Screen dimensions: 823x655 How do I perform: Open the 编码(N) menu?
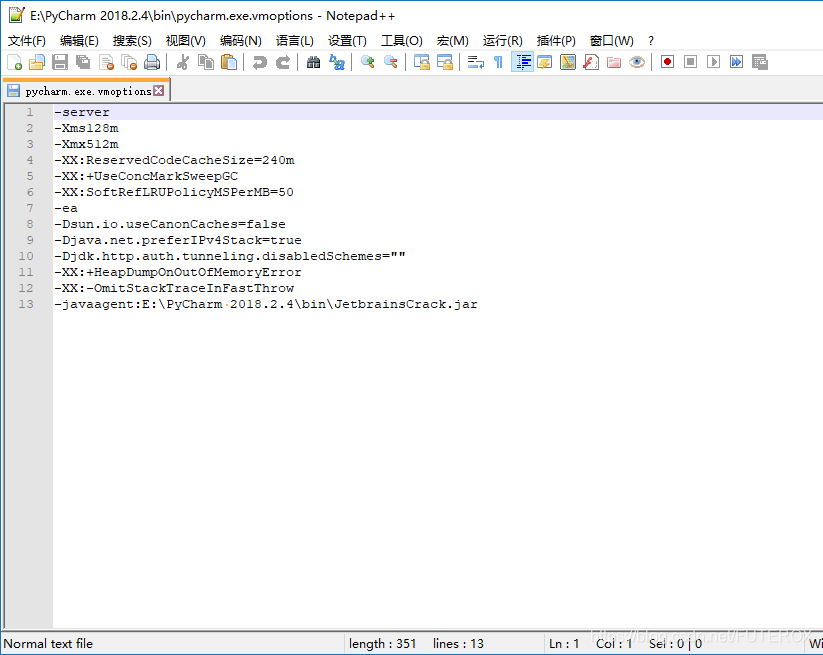[240, 41]
